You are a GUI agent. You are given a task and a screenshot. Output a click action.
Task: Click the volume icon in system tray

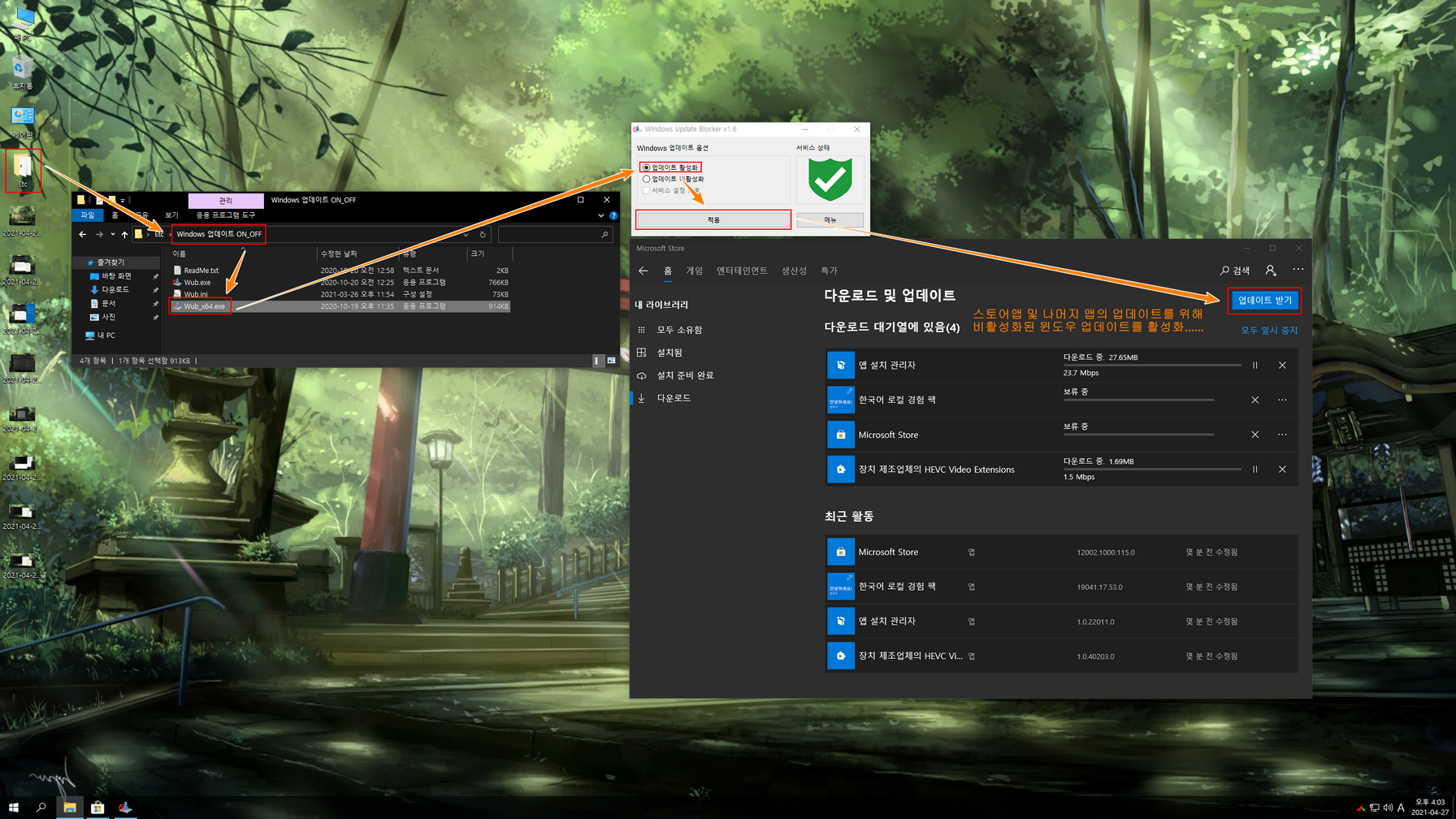click(1387, 808)
